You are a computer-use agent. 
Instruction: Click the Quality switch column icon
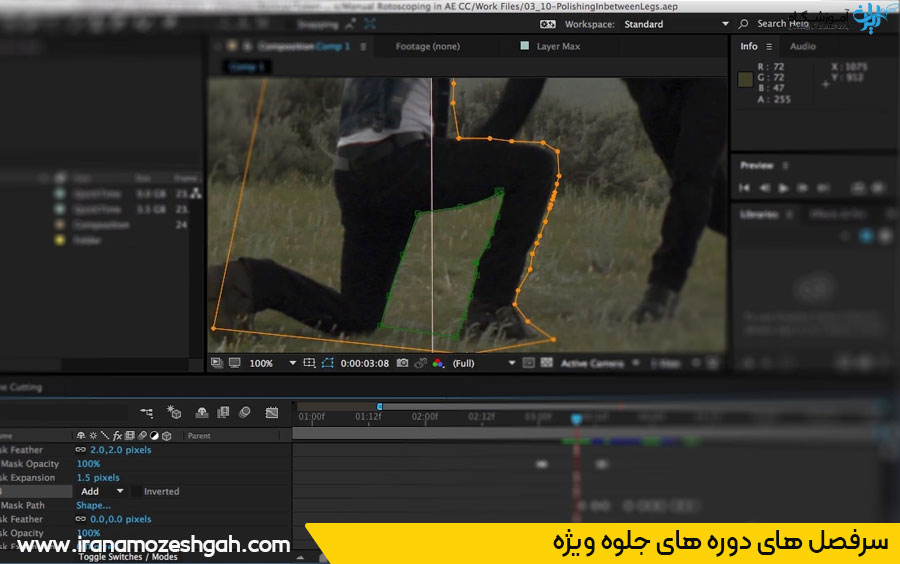(104, 435)
